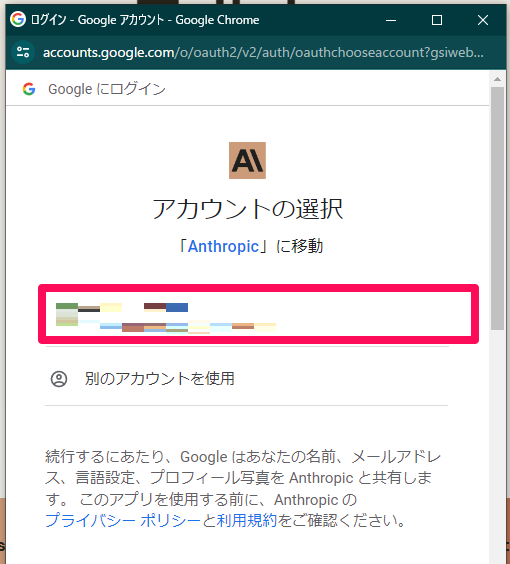This screenshot has height=564, width=510.
Task: Close the Google login popup window
Action: (483, 20)
